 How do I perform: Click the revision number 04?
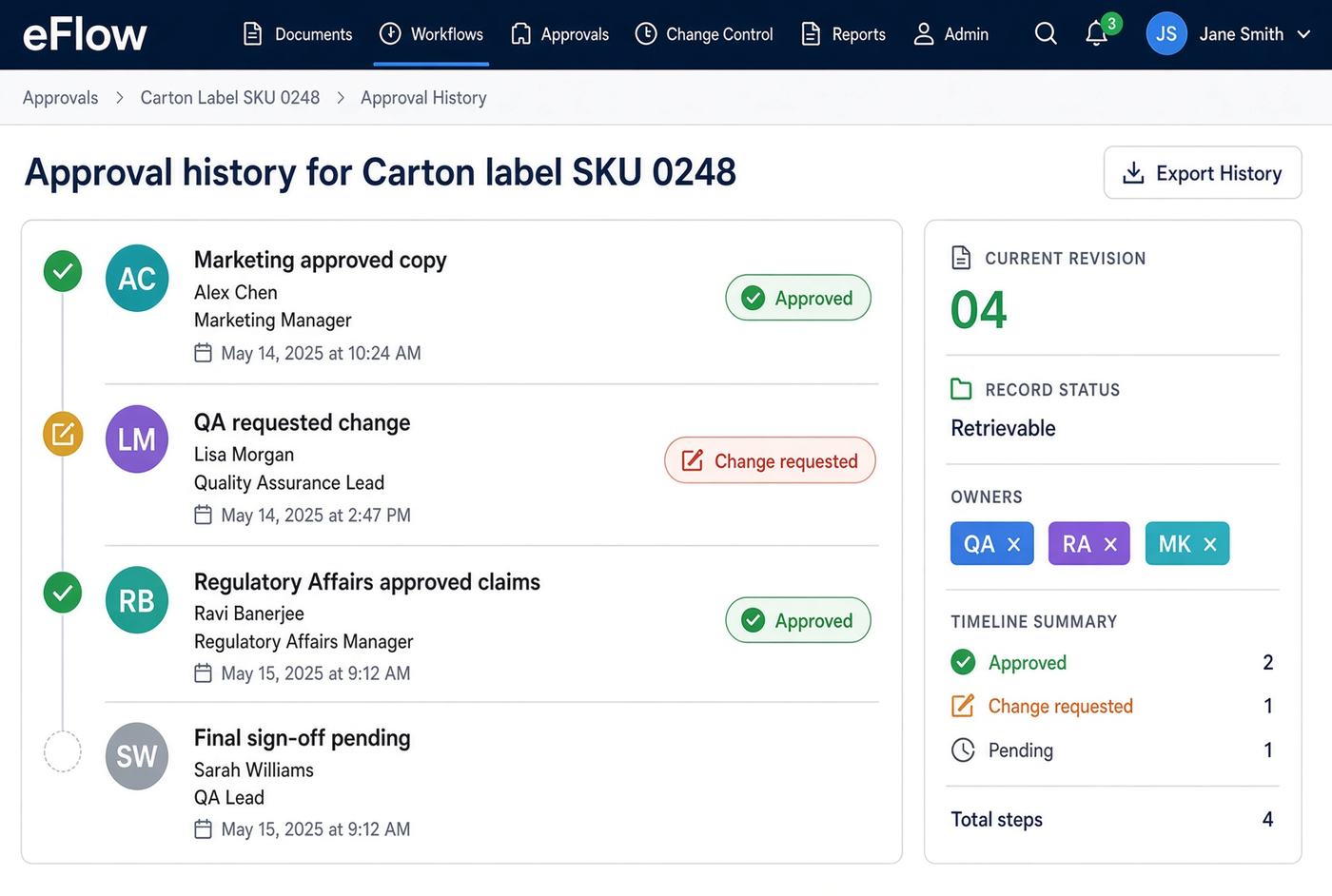click(979, 310)
